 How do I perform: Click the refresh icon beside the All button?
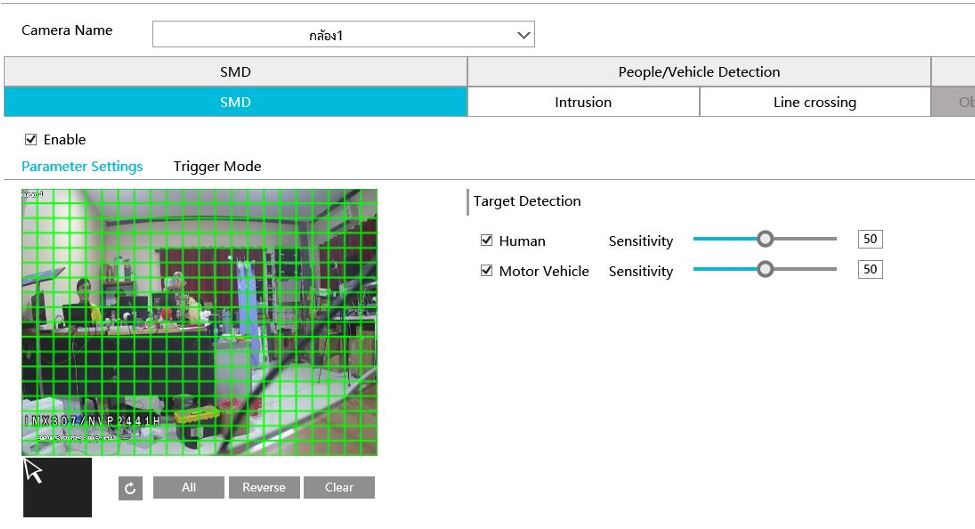pyautogui.click(x=130, y=488)
